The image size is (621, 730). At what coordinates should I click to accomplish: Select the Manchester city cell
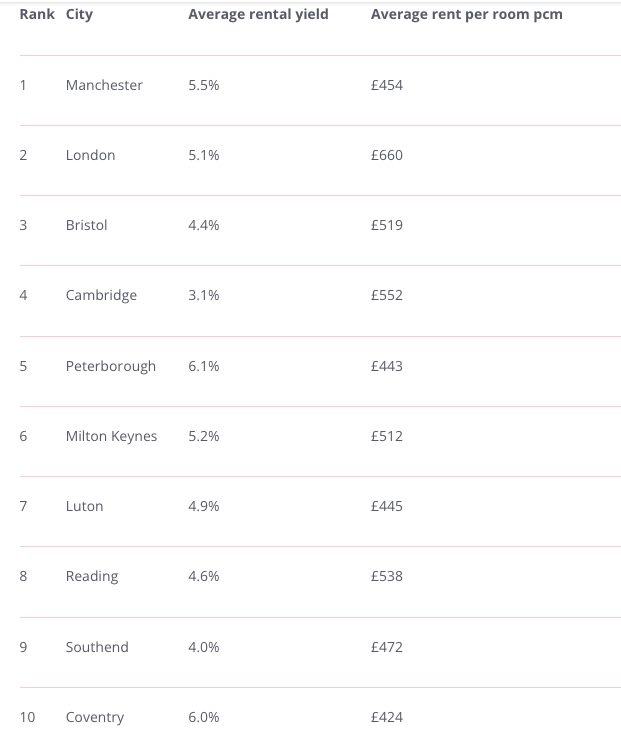(104, 85)
